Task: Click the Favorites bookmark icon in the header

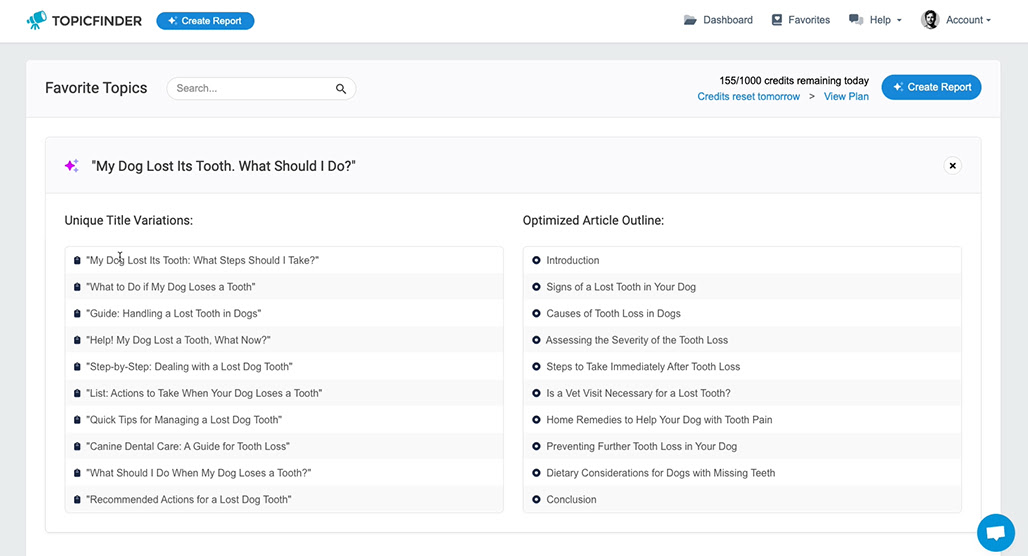Action: (x=777, y=20)
